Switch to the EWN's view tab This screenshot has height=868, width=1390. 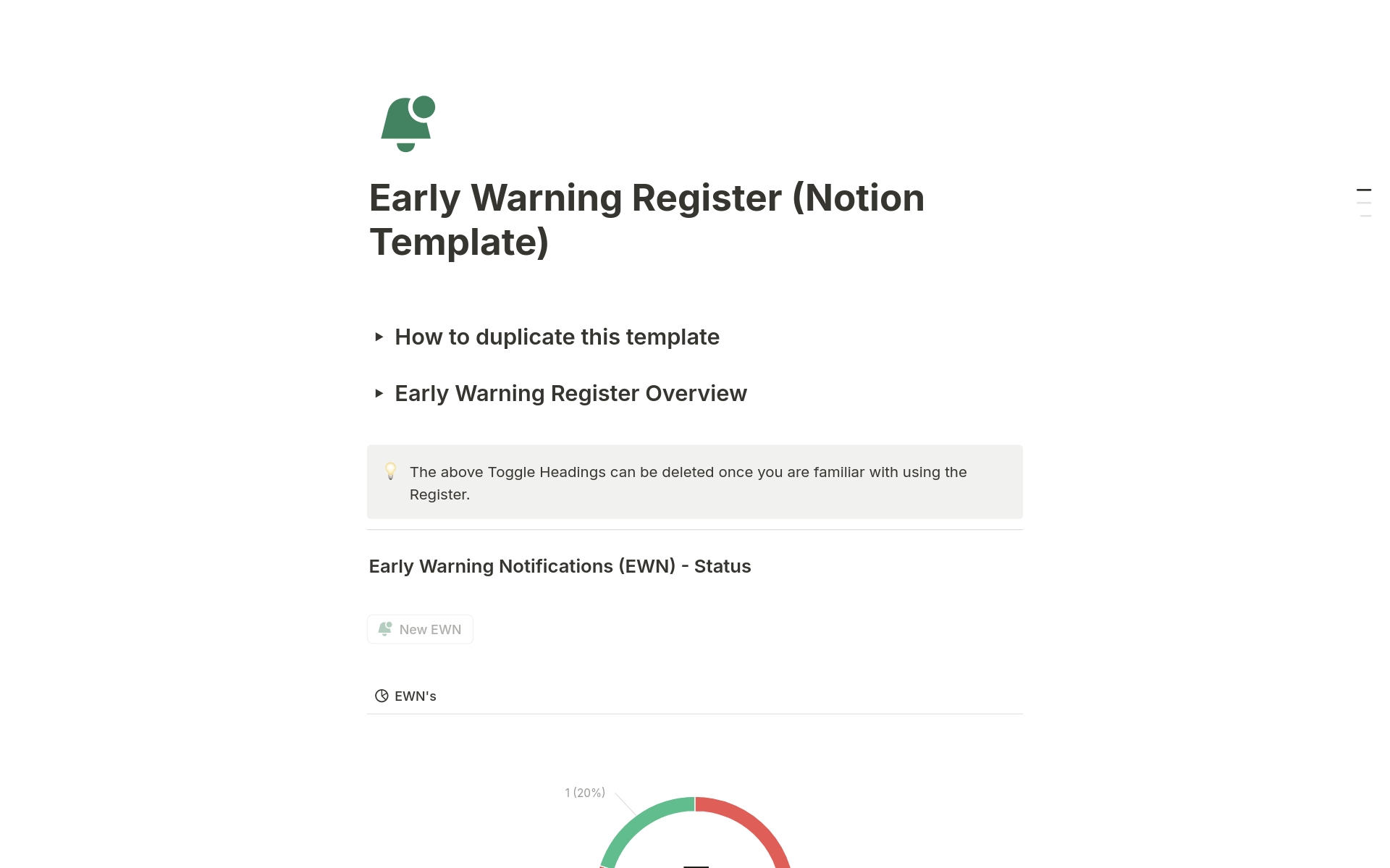(415, 696)
